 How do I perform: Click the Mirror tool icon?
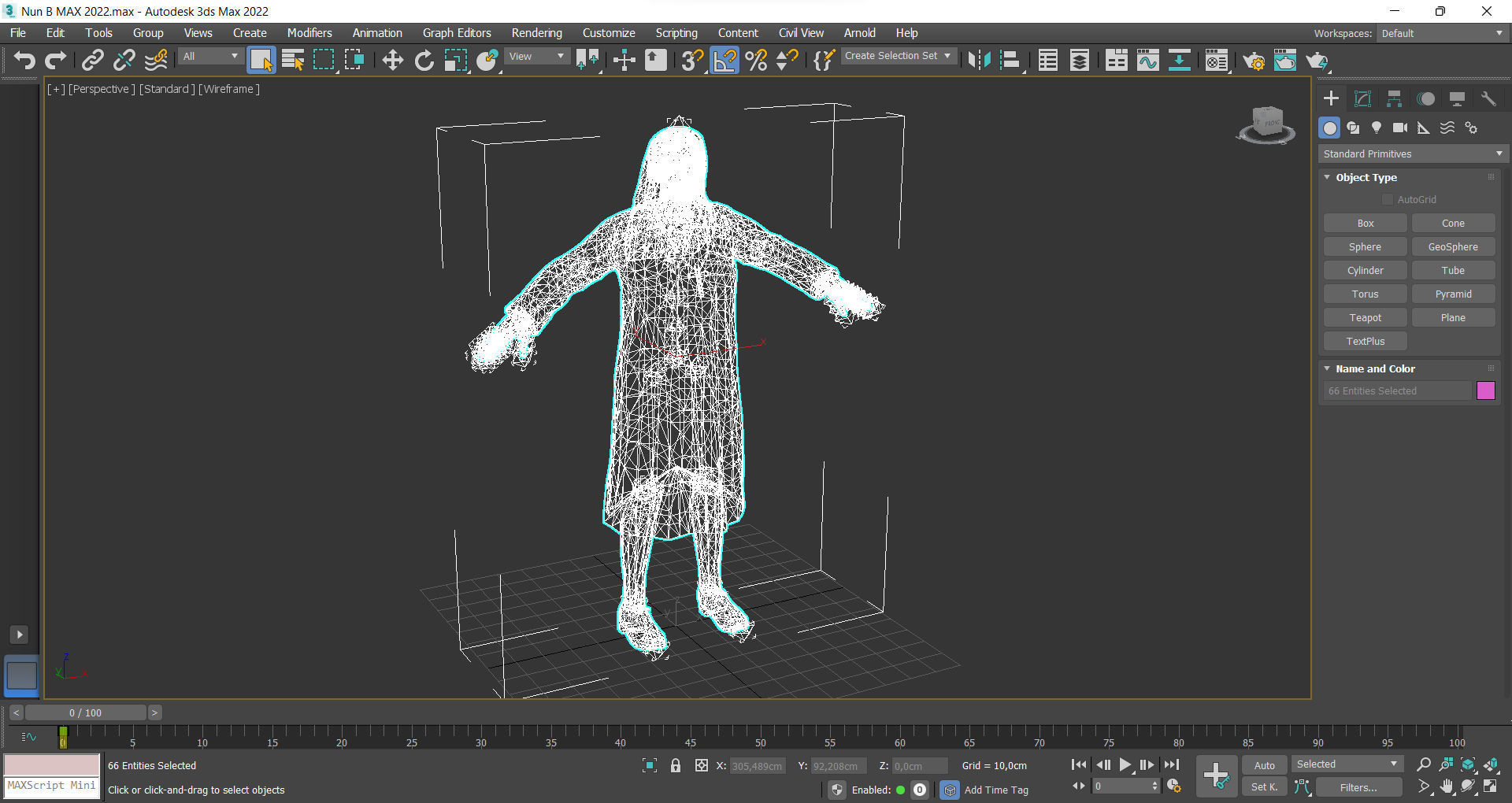click(979, 61)
